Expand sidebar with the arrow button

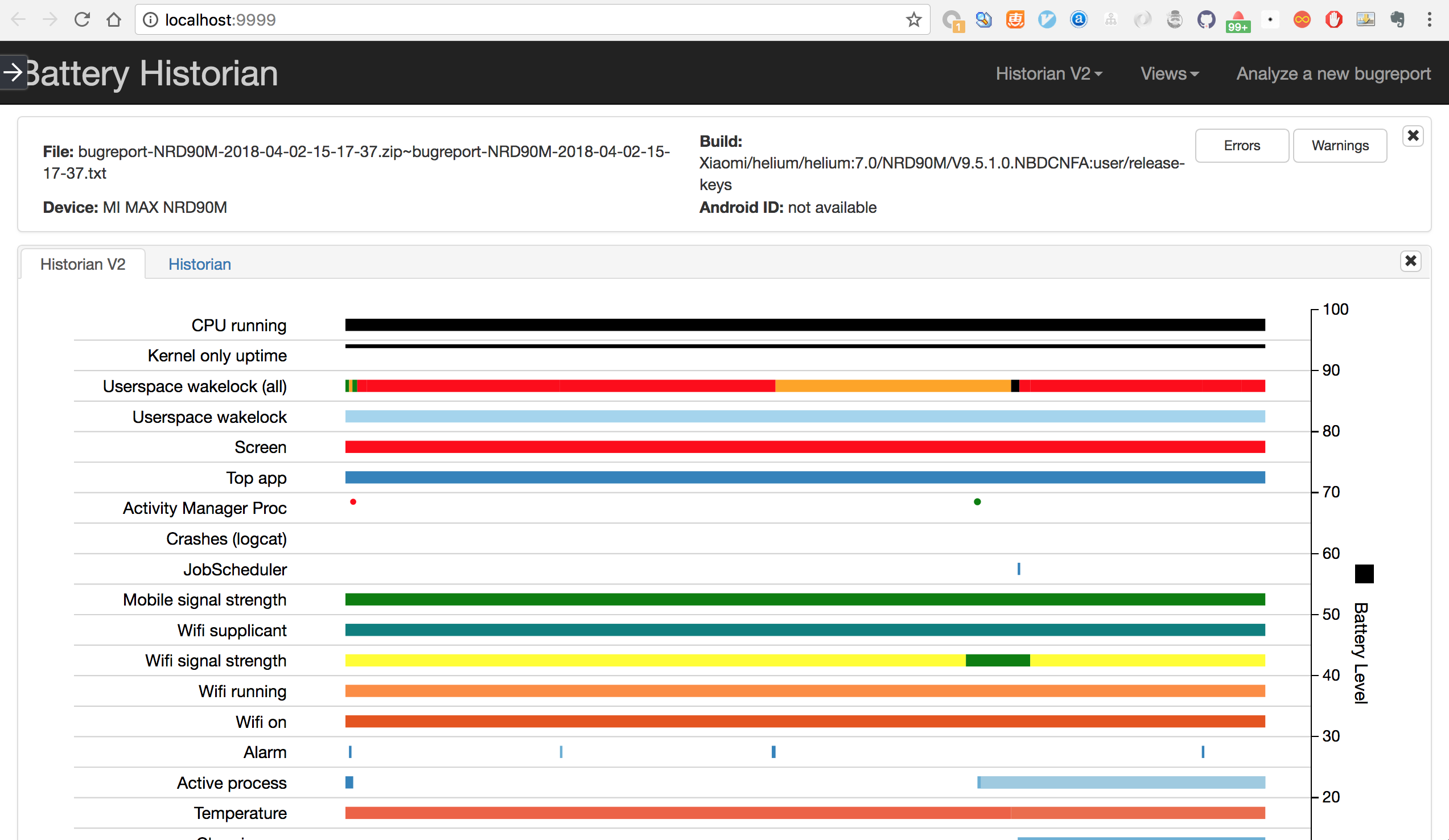tap(13, 72)
